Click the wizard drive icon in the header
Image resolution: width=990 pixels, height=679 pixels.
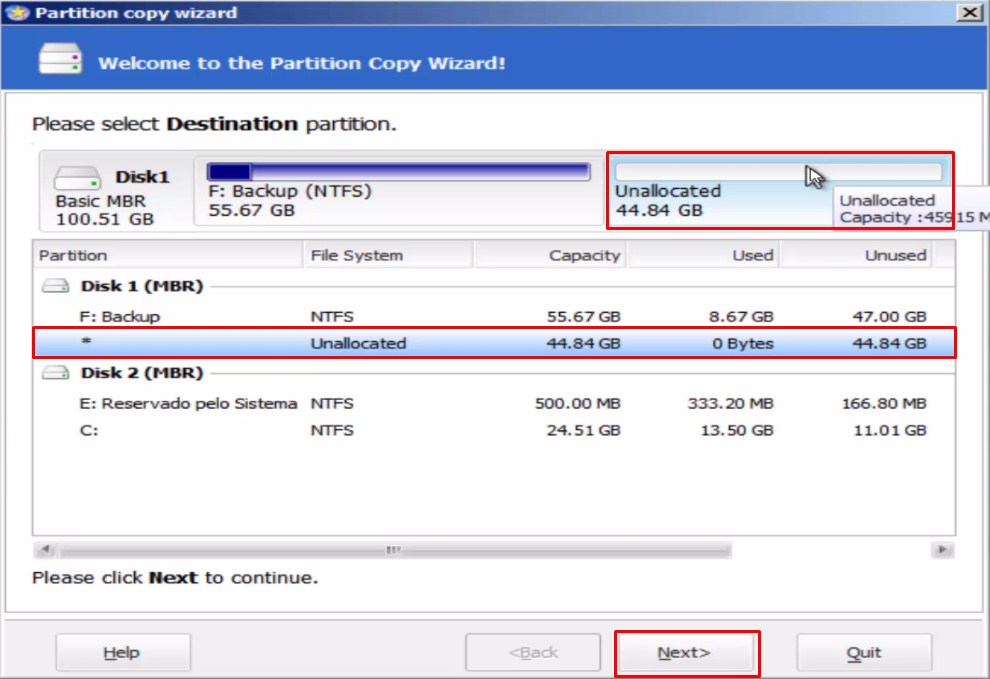(x=60, y=59)
